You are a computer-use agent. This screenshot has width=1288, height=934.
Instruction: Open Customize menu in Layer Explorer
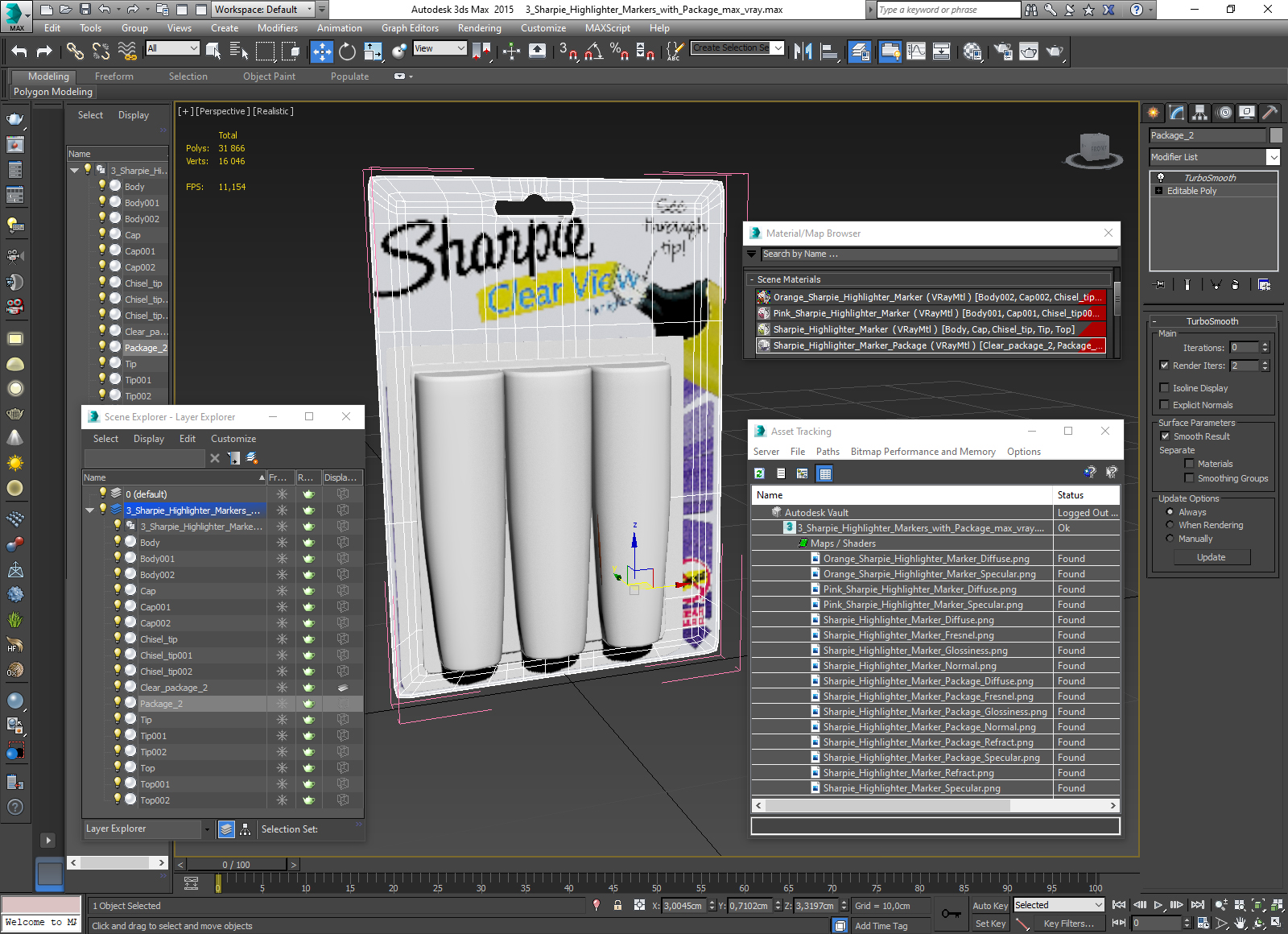coord(233,439)
